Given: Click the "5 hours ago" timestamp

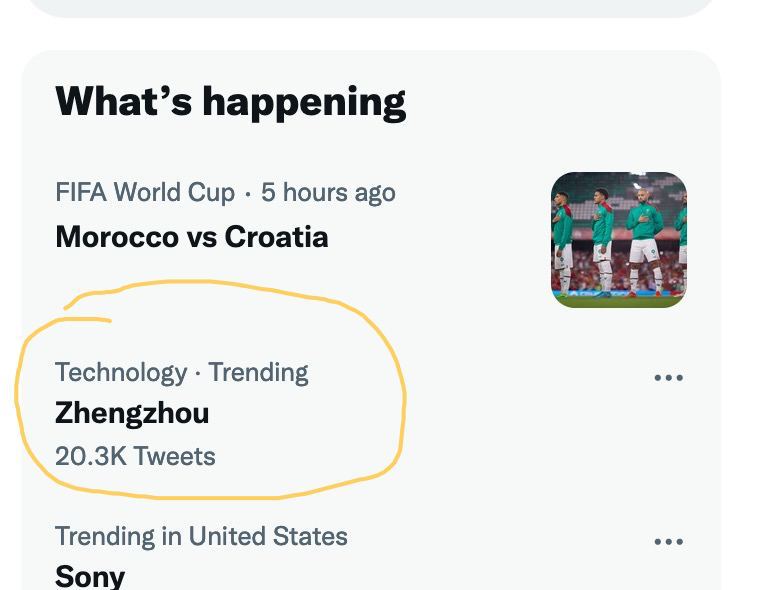Looking at the screenshot, I should 328,192.
